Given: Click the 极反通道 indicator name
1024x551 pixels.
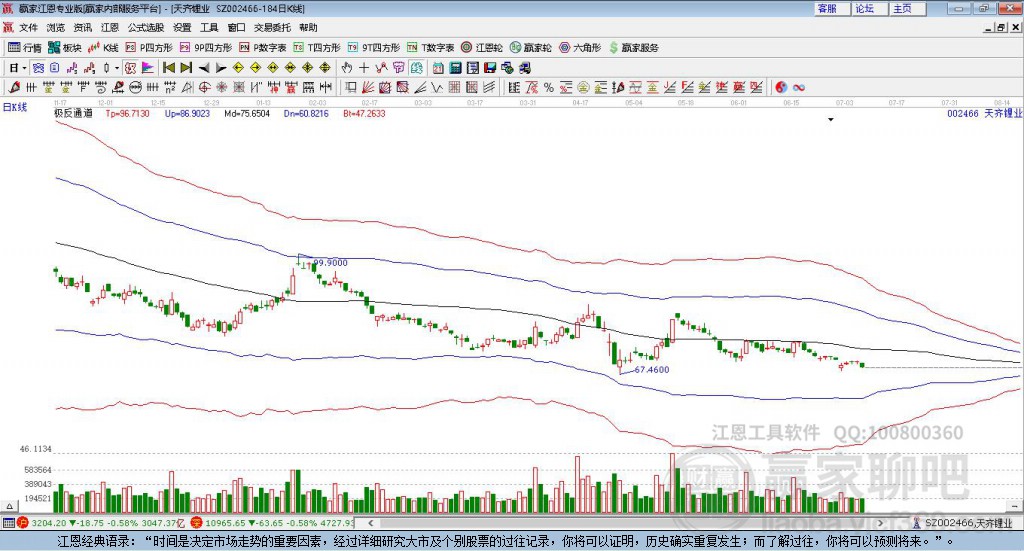Looking at the screenshot, I should click(x=73, y=113).
